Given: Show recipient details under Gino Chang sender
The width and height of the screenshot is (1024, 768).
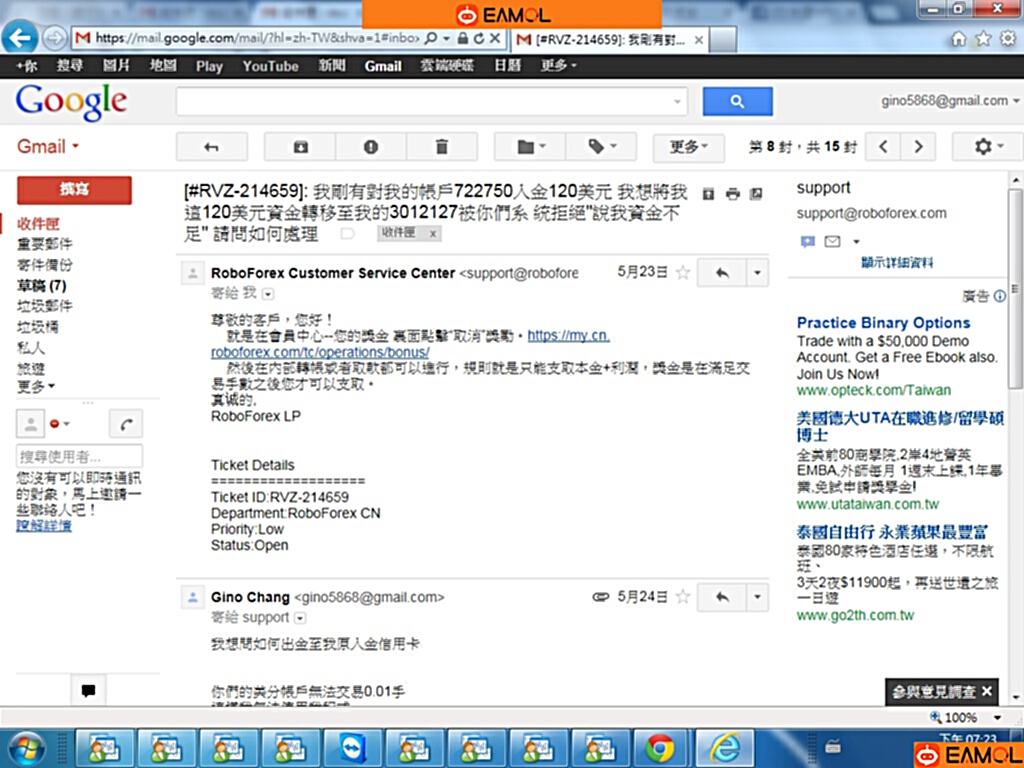Looking at the screenshot, I should (300, 618).
